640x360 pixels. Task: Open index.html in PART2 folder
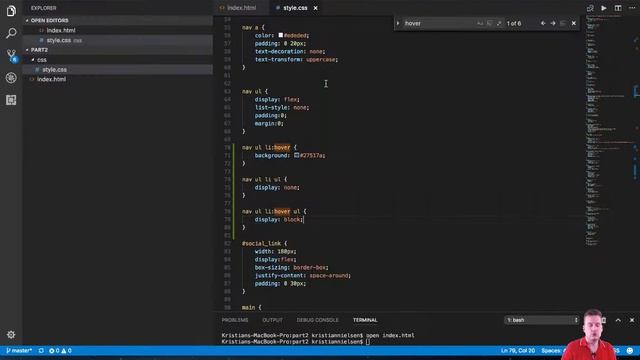[x=51, y=79]
